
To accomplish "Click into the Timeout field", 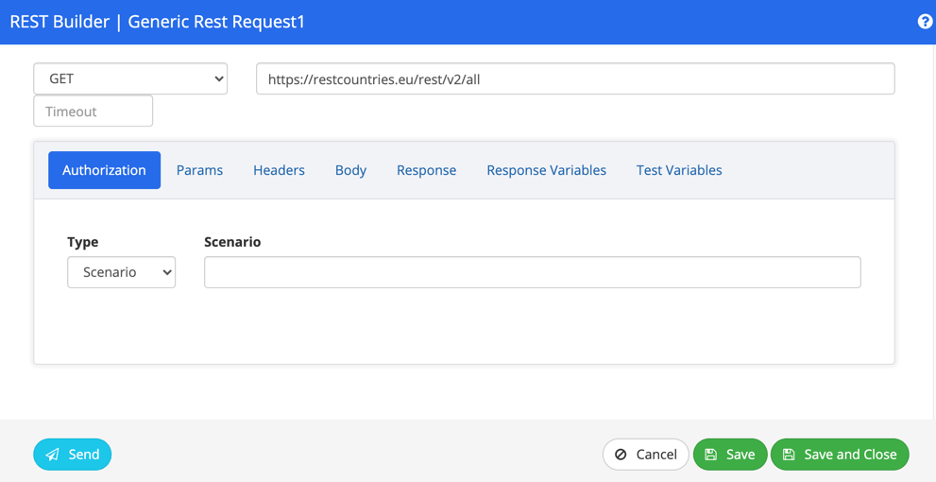I will coord(93,111).
